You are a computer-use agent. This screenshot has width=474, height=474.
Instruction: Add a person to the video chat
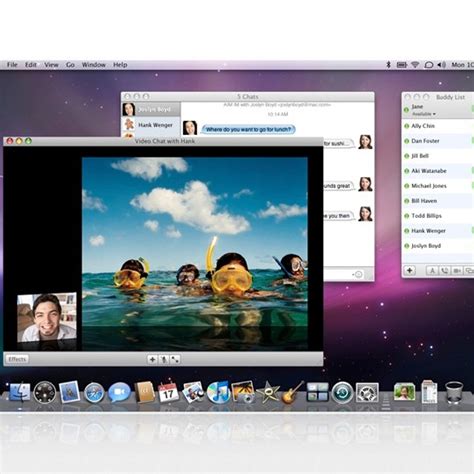tap(152, 359)
